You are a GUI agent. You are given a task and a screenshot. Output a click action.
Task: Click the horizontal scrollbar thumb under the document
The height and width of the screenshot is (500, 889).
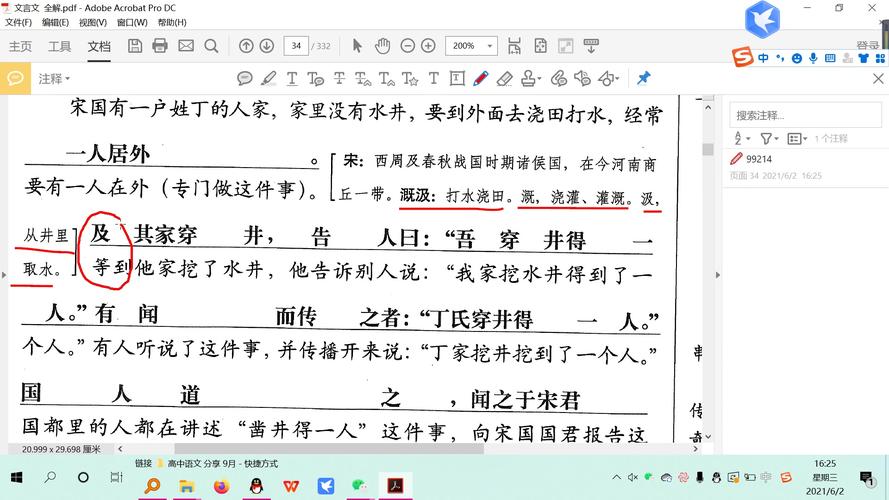pyautogui.click(x=329, y=448)
